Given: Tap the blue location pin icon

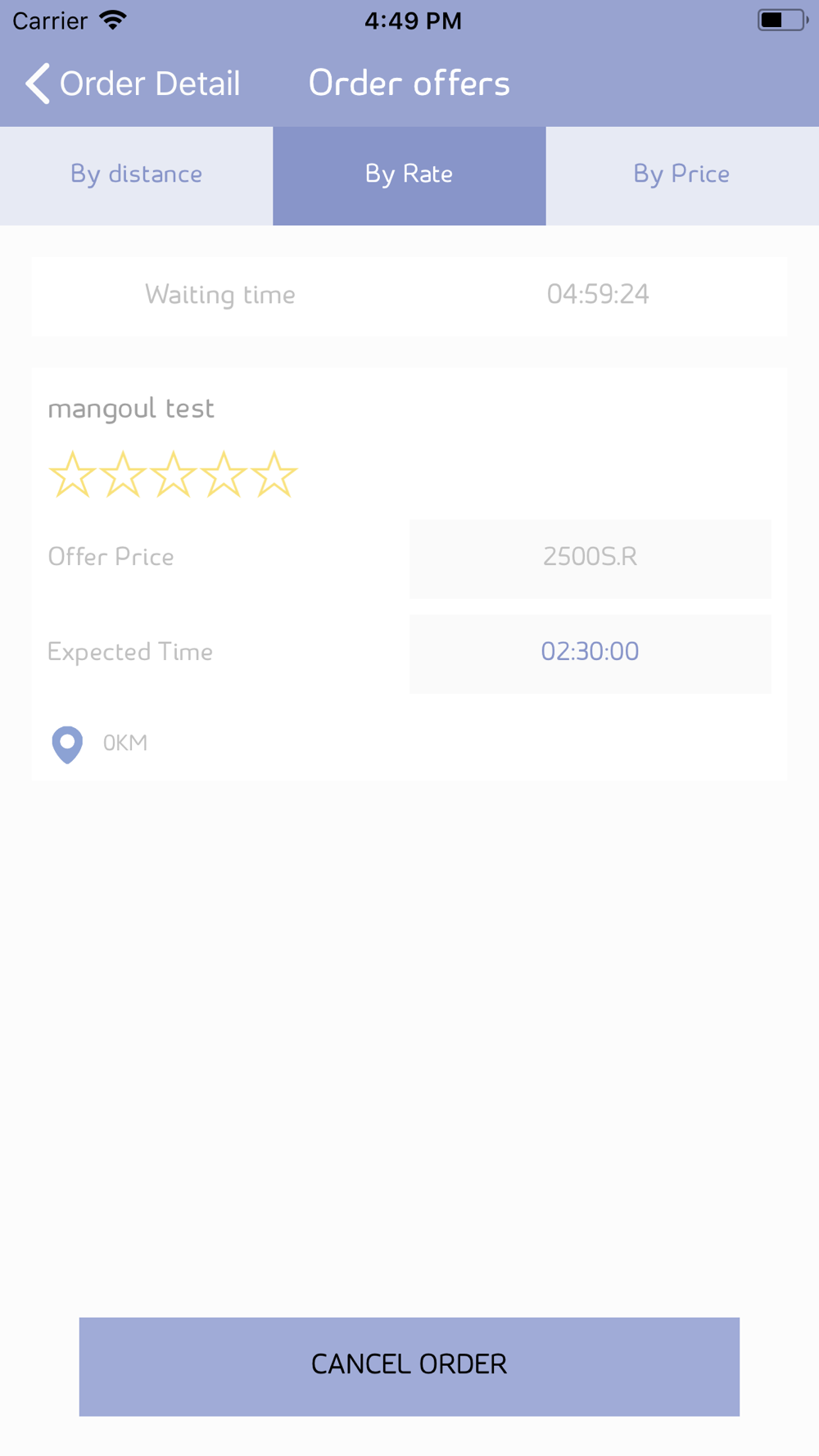Looking at the screenshot, I should coord(67,744).
